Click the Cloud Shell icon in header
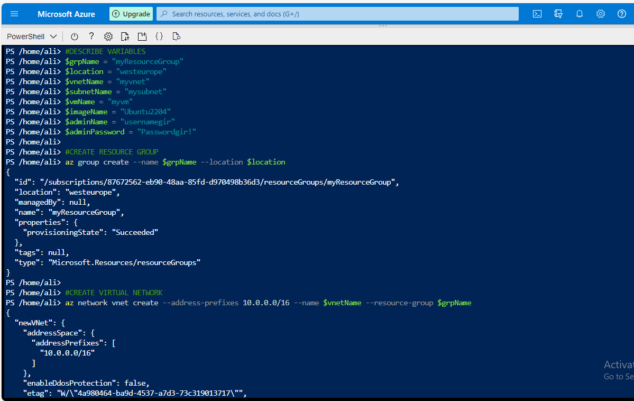The width and height of the screenshot is (634, 401). click(x=537, y=14)
